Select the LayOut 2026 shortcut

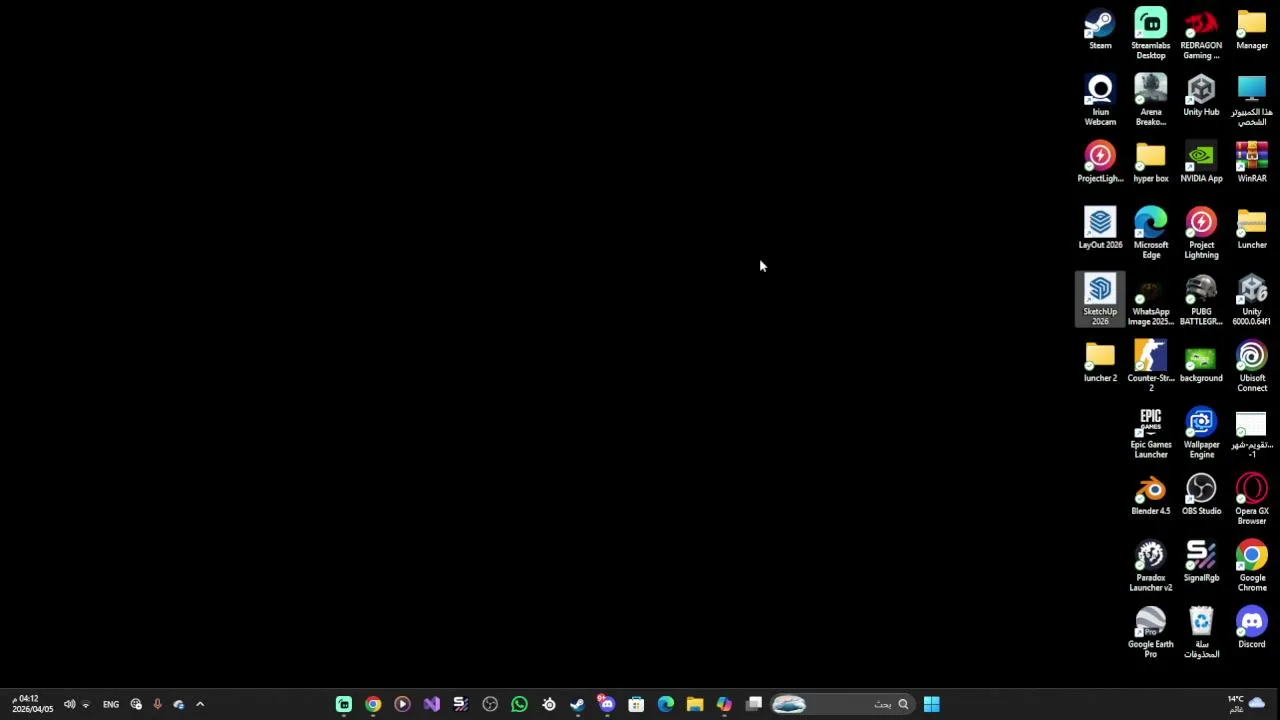tap(1100, 229)
